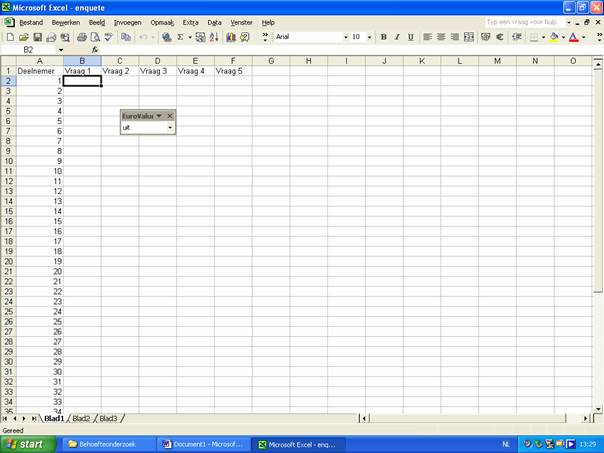Align cell text to the left
Viewport: 604px width, 453px height.
(427, 37)
